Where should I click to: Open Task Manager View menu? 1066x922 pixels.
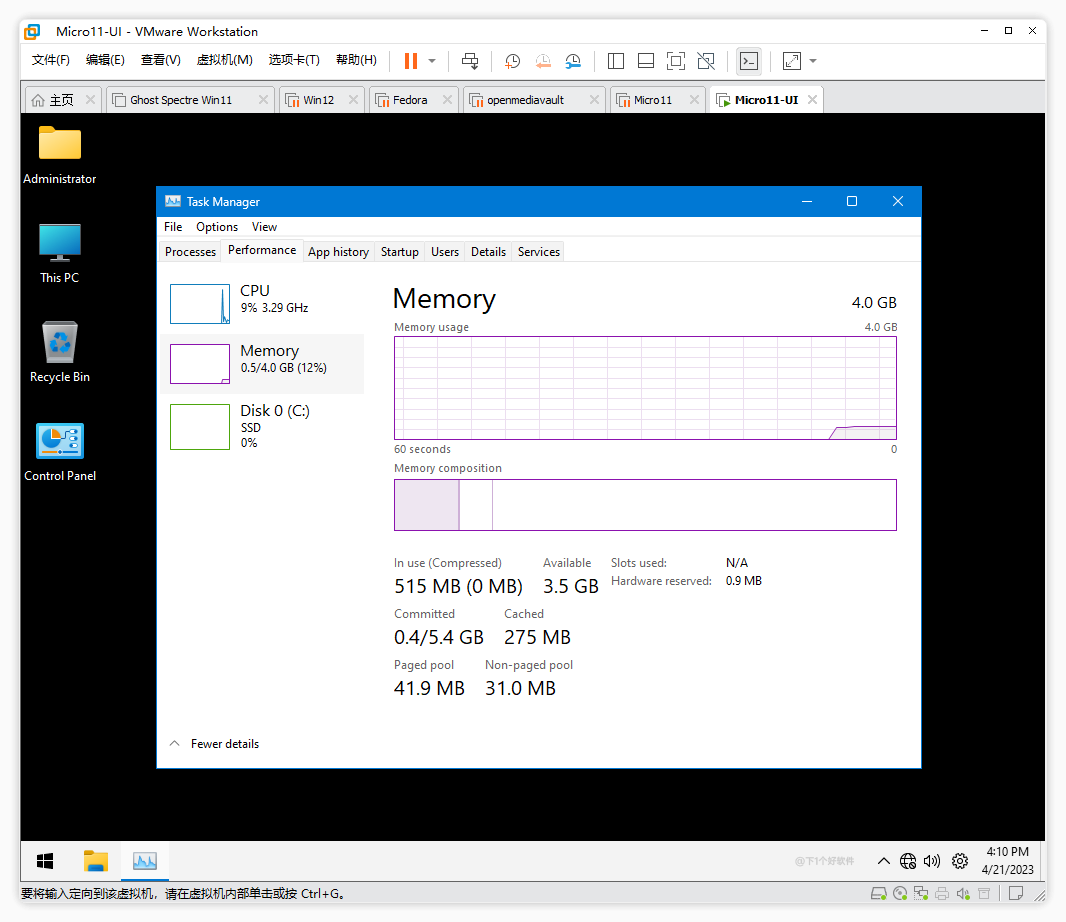coord(264,227)
